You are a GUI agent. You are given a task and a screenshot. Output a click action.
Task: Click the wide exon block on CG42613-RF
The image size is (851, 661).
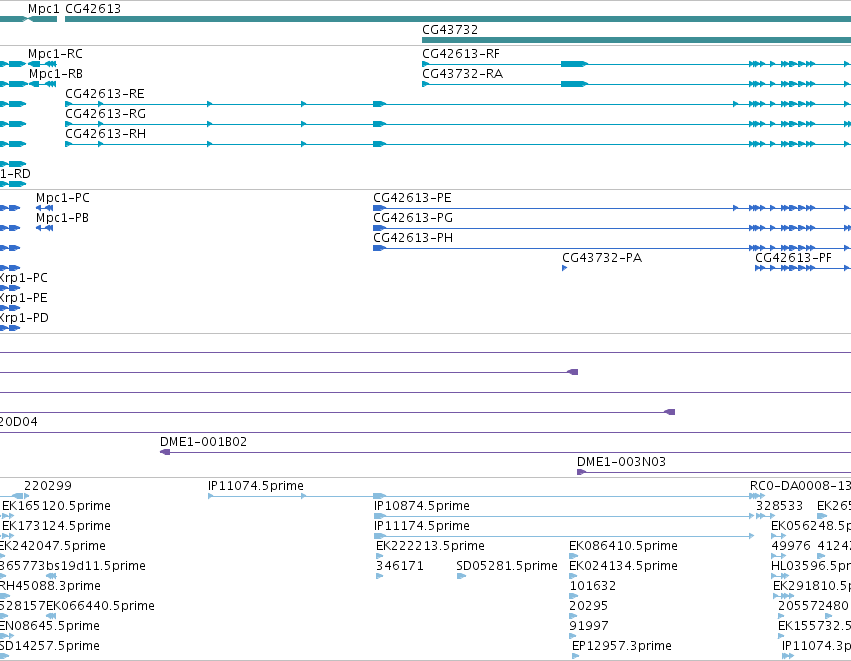(574, 64)
